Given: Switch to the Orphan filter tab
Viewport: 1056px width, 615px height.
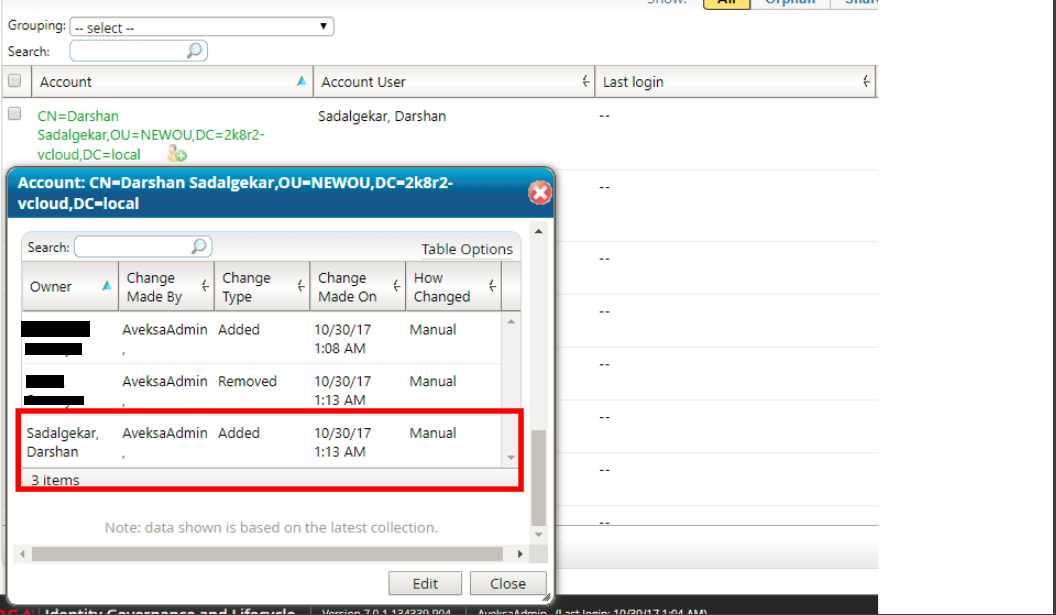Looking at the screenshot, I should (790, 3).
